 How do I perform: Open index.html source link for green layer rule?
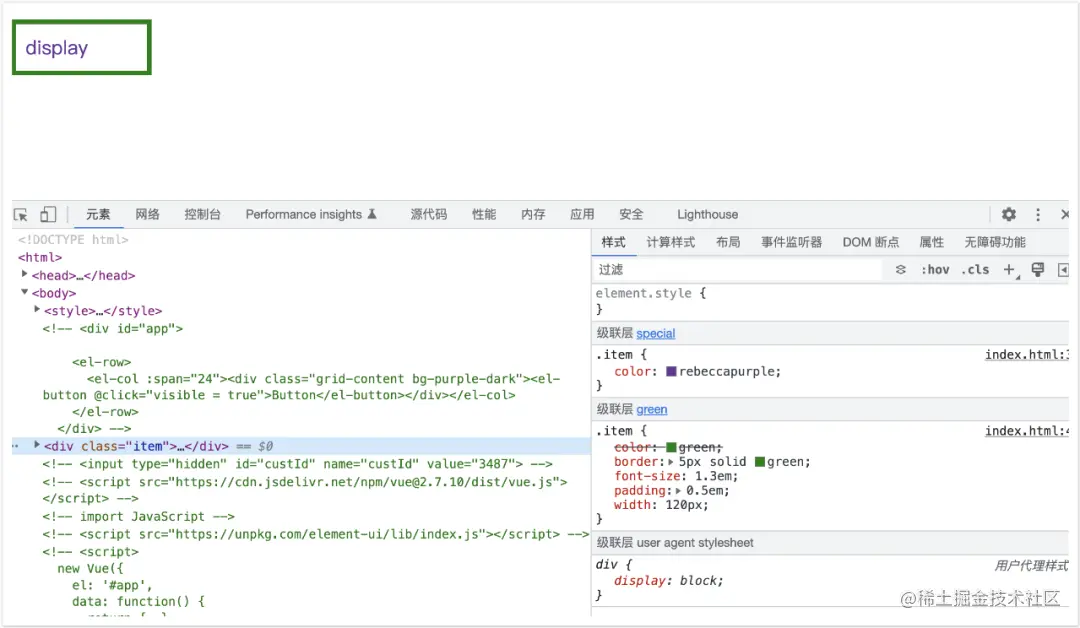pyautogui.click(x=1026, y=430)
